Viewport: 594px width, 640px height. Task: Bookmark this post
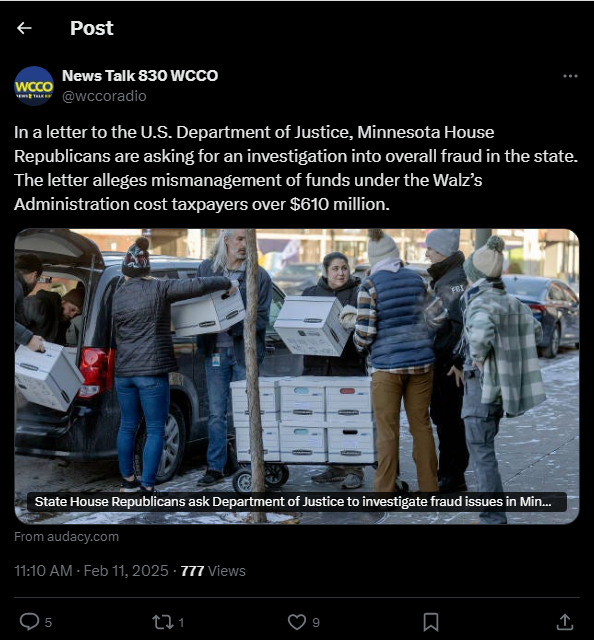point(431,622)
